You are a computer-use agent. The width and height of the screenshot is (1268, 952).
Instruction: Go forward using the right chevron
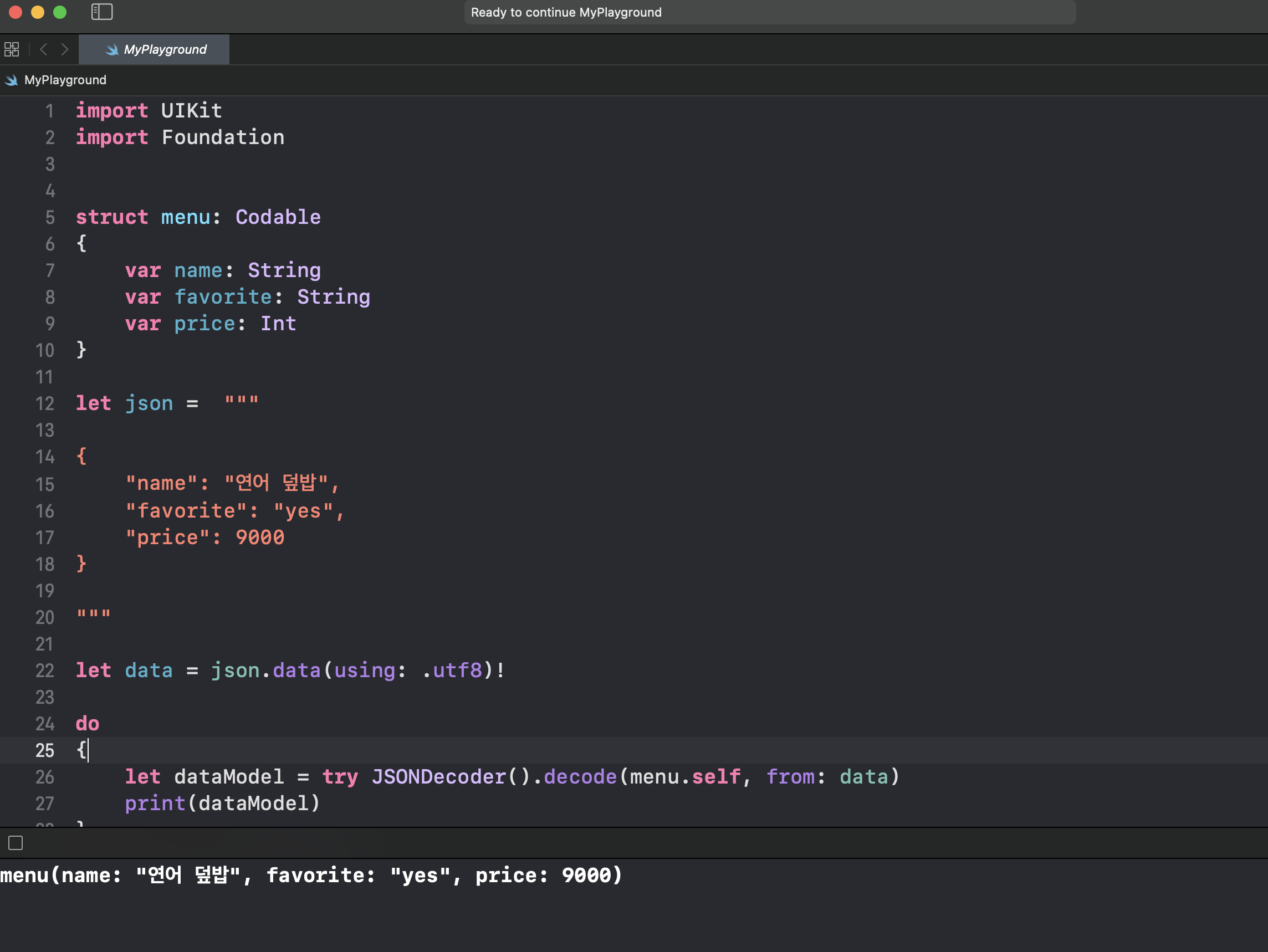pyautogui.click(x=65, y=49)
